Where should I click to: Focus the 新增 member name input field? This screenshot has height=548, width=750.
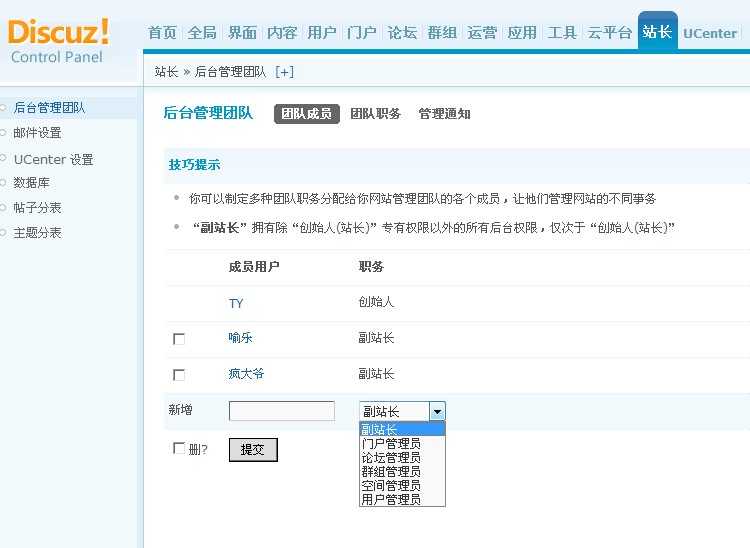click(282, 411)
